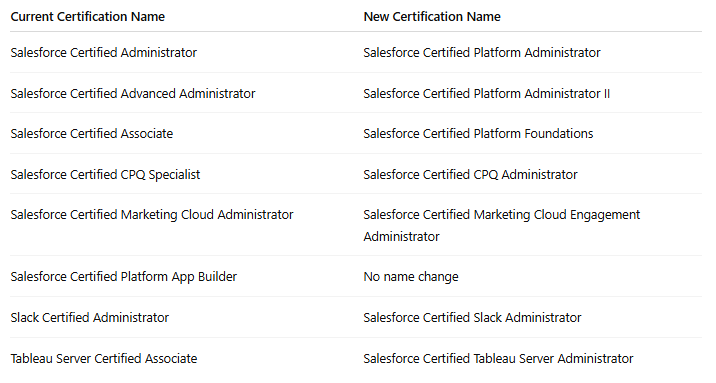Image resolution: width=716 pixels, height=383 pixels.
Task: Select 'Salesforce Certified Associate' cell
Action: click(92, 134)
